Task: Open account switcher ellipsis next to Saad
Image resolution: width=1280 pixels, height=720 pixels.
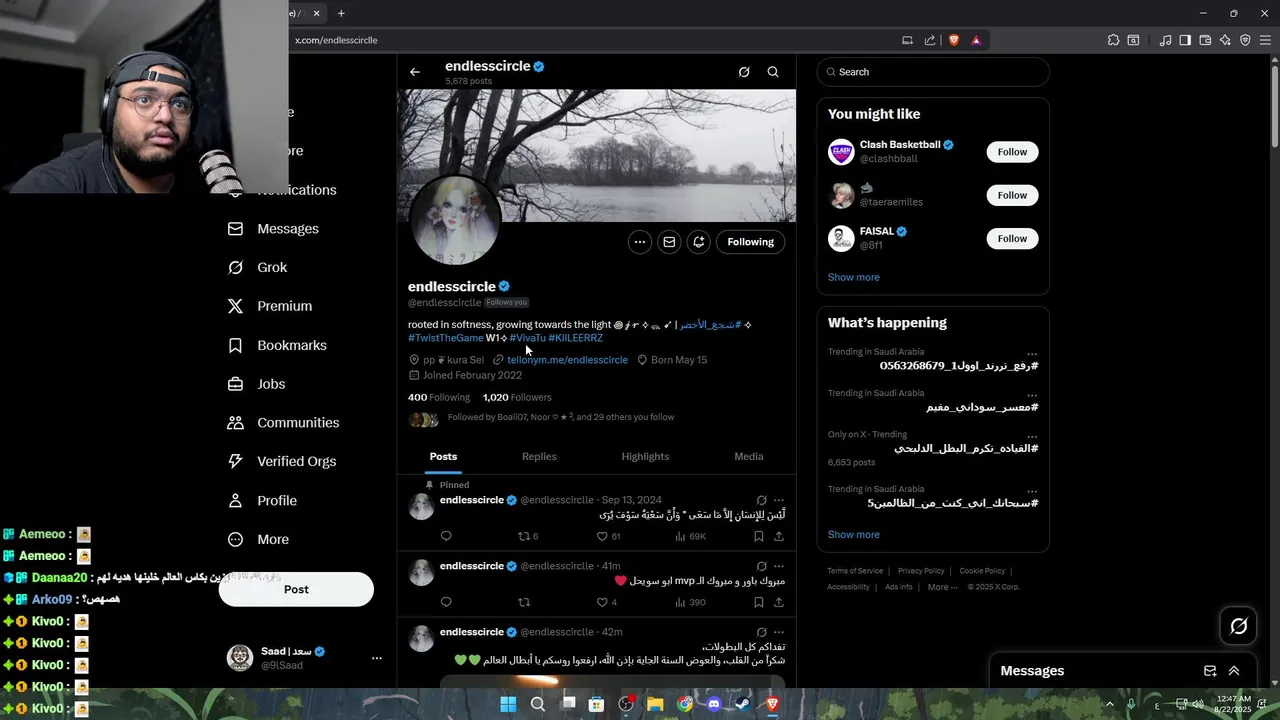Action: point(377,658)
